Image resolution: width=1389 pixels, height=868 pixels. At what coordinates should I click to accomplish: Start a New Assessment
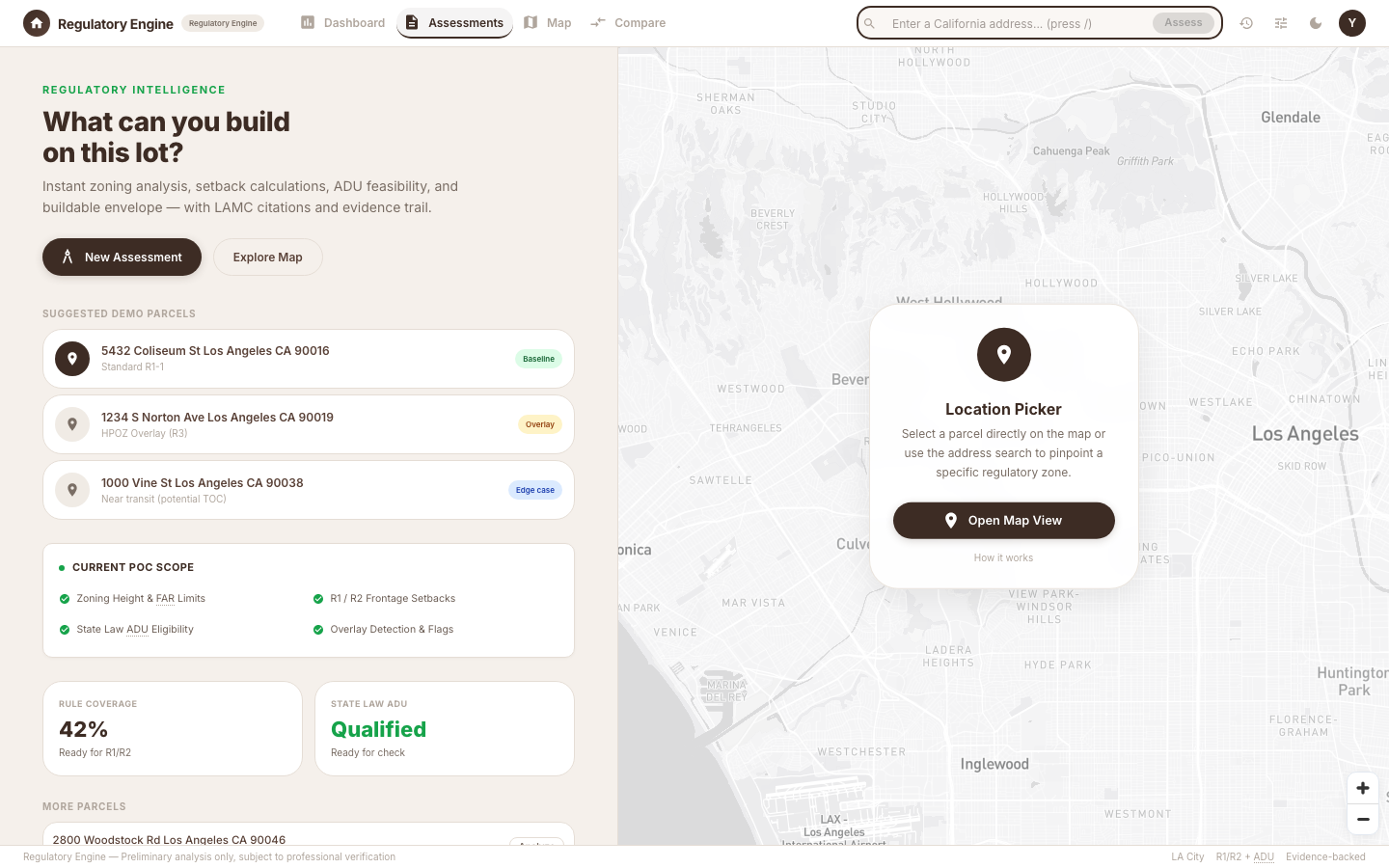(122, 257)
